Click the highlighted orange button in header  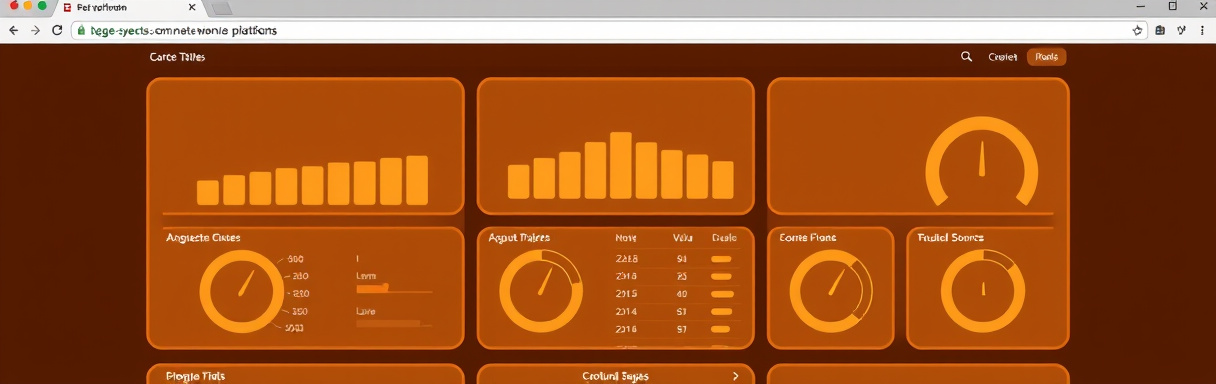pos(1047,57)
